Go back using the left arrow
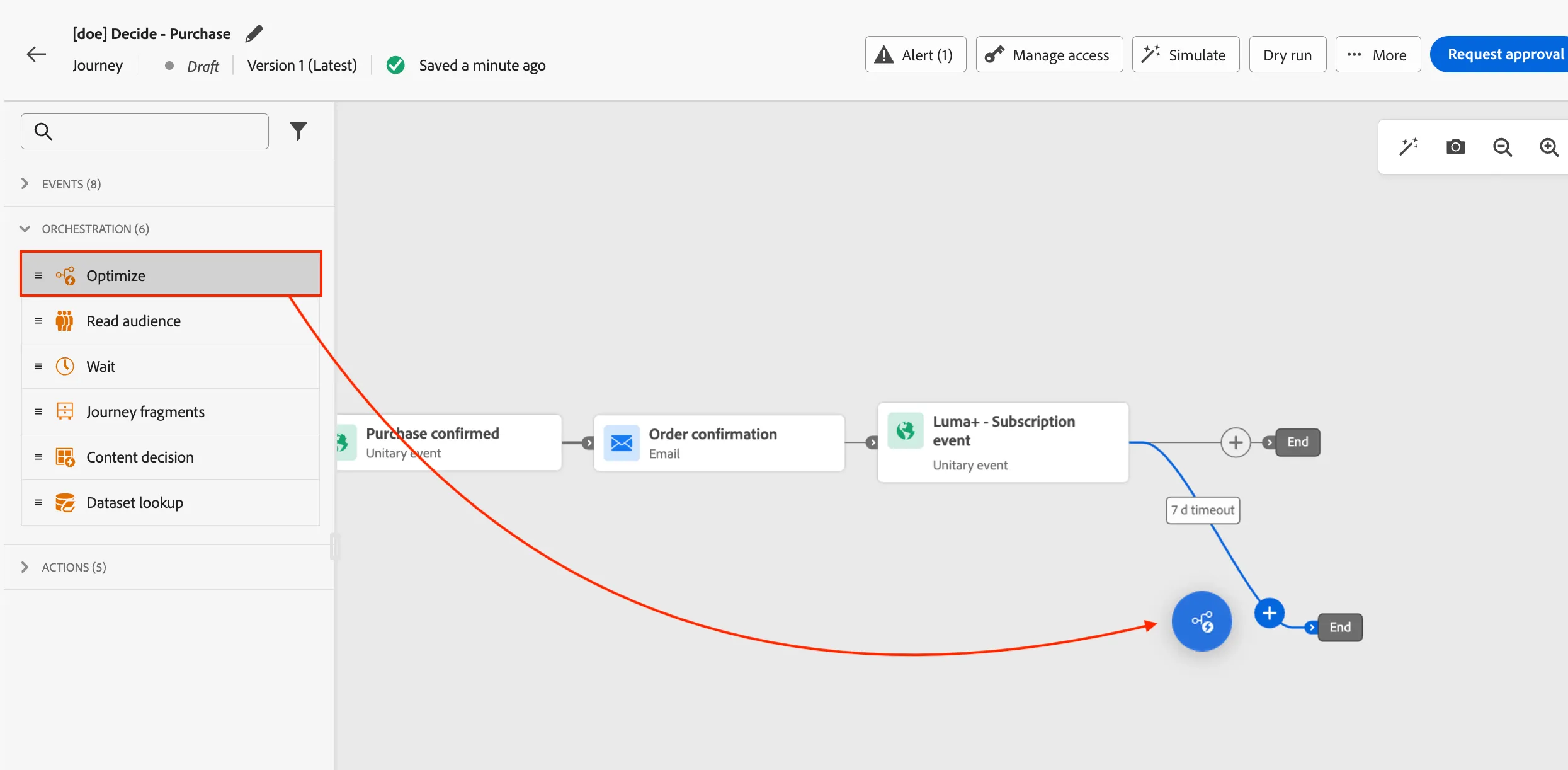 point(37,55)
